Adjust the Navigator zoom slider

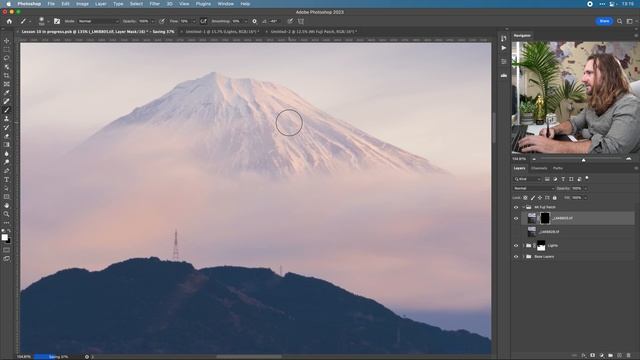[583, 159]
